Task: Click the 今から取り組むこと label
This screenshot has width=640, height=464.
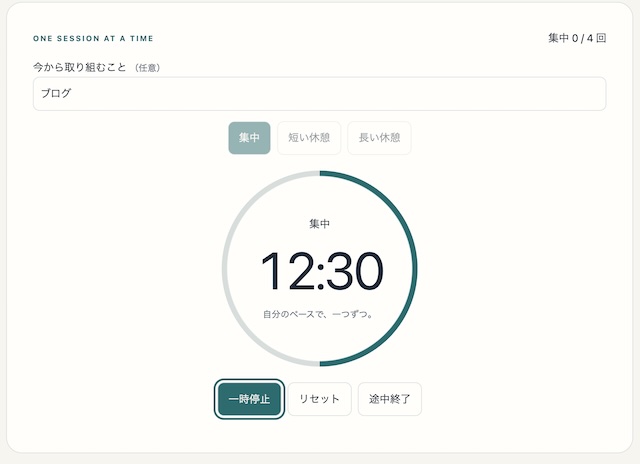Action: click(x=80, y=67)
